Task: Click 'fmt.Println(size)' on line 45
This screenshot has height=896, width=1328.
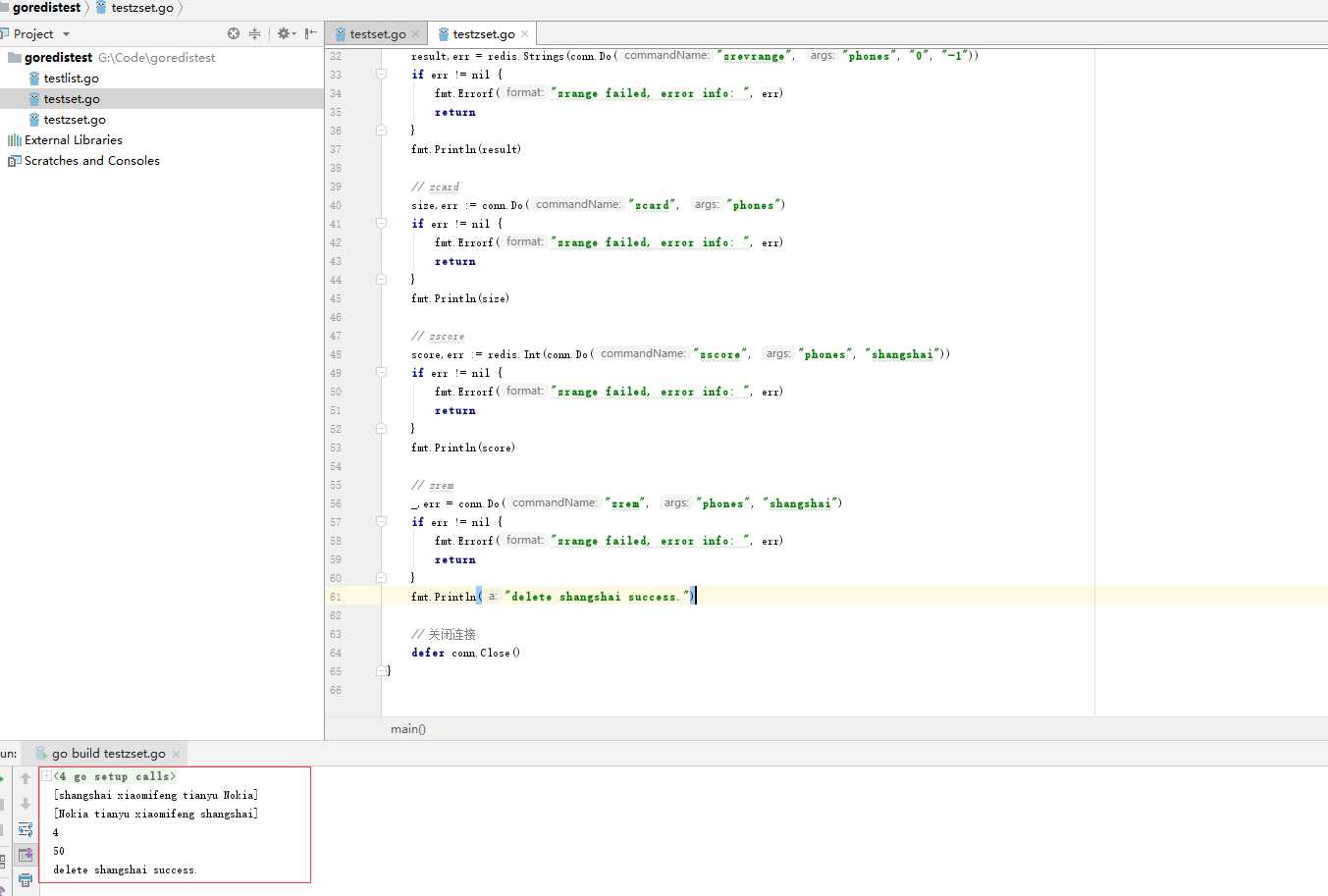Action: click(460, 298)
